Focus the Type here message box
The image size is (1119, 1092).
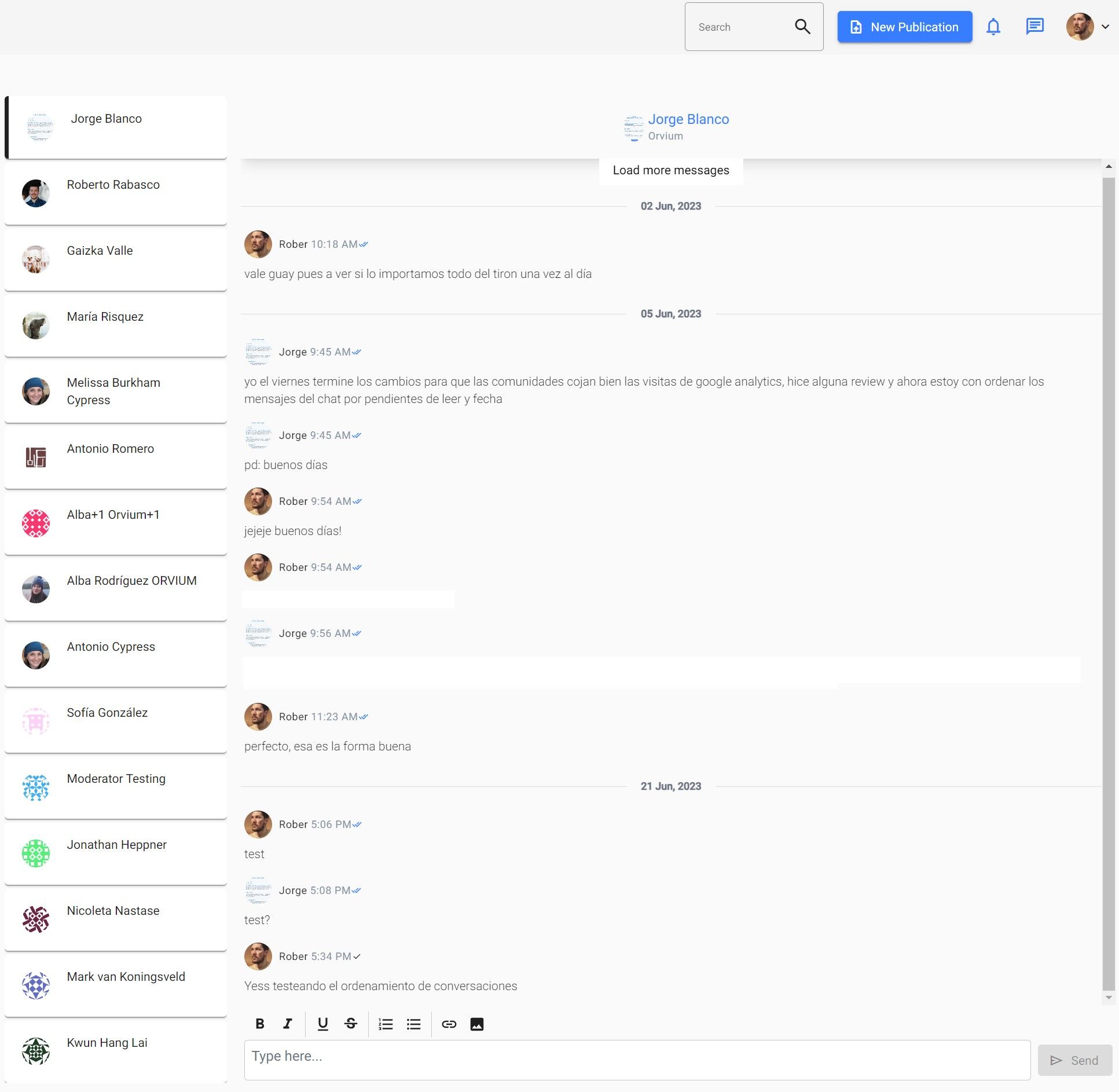pyautogui.click(x=637, y=1060)
